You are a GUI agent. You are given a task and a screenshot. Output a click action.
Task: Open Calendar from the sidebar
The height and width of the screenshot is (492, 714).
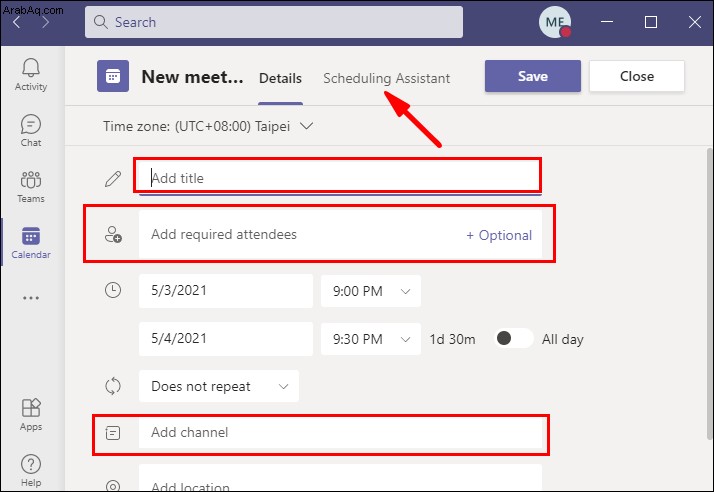click(31, 243)
